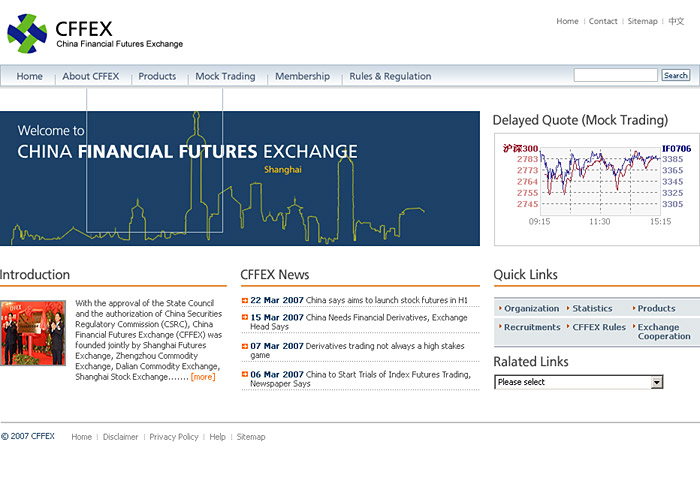Click the 'Ralated Links' heading
The image size is (700, 478).
(531, 362)
